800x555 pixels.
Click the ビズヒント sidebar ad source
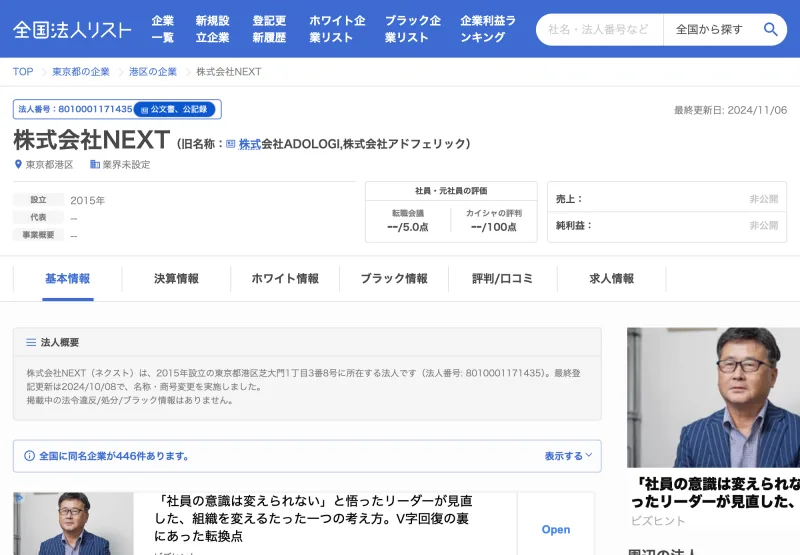(x=658, y=521)
